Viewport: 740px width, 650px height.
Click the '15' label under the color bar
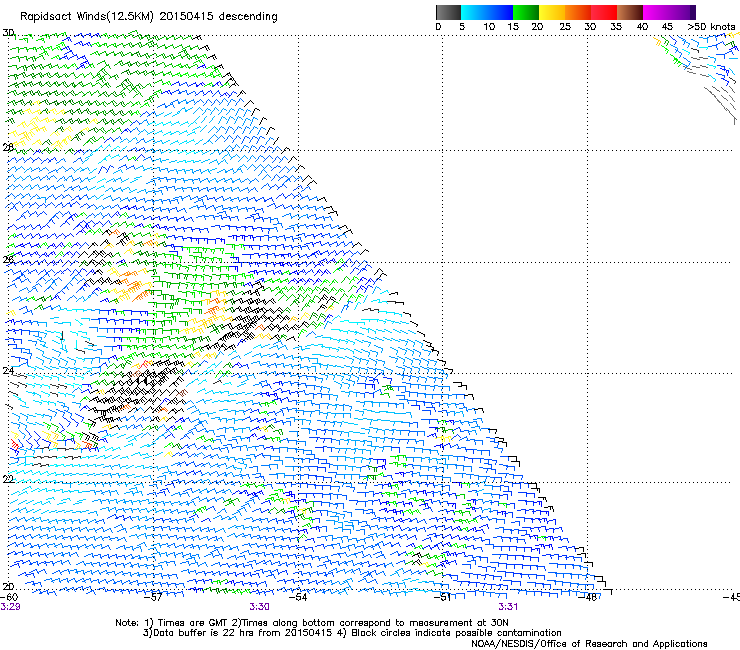point(513,27)
